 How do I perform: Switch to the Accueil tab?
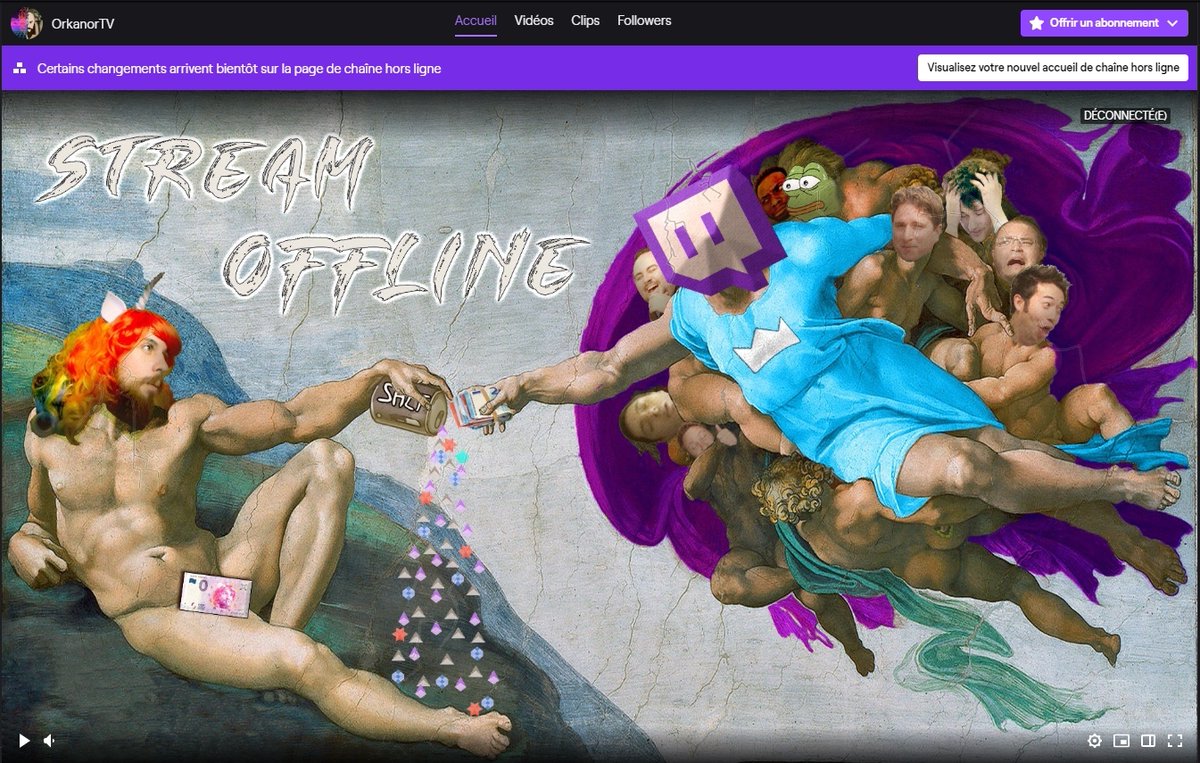tap(476, 21)
